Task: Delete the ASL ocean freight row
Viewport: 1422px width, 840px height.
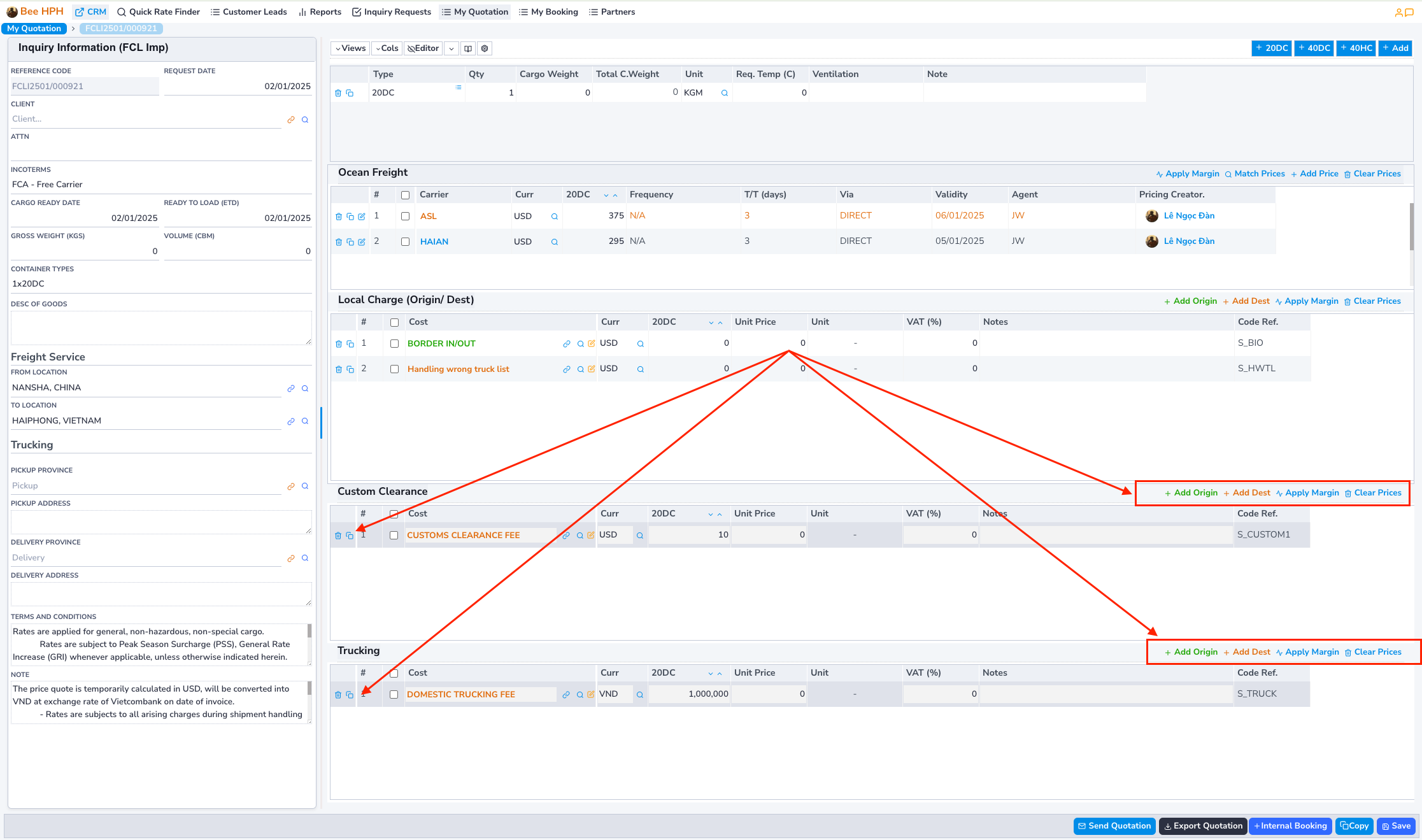Action: point(338,217)
